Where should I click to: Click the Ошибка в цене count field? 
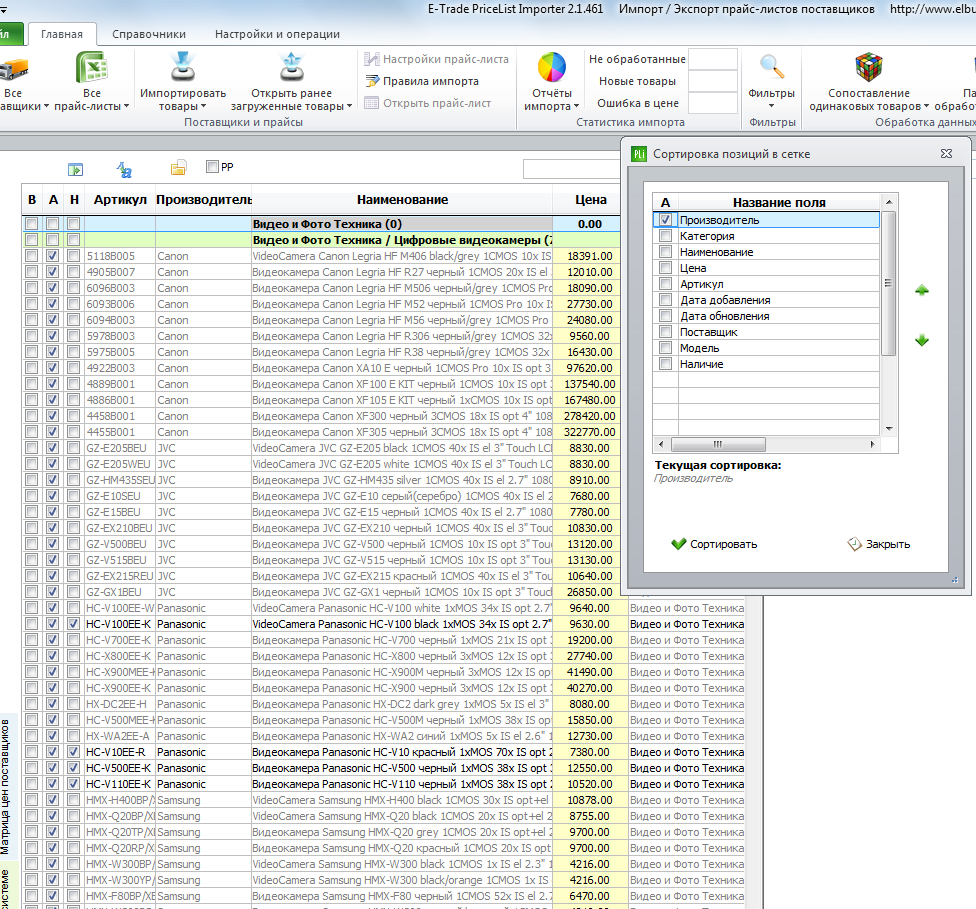[713, 103]
